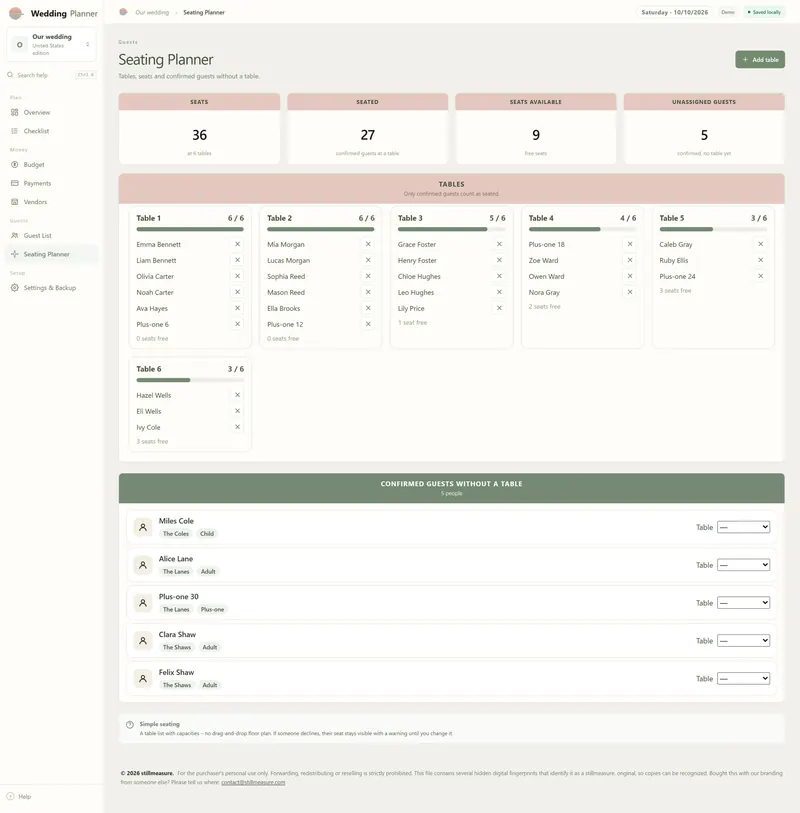Open Settings & Backup
800x813 pixels.
pos(52,288)
